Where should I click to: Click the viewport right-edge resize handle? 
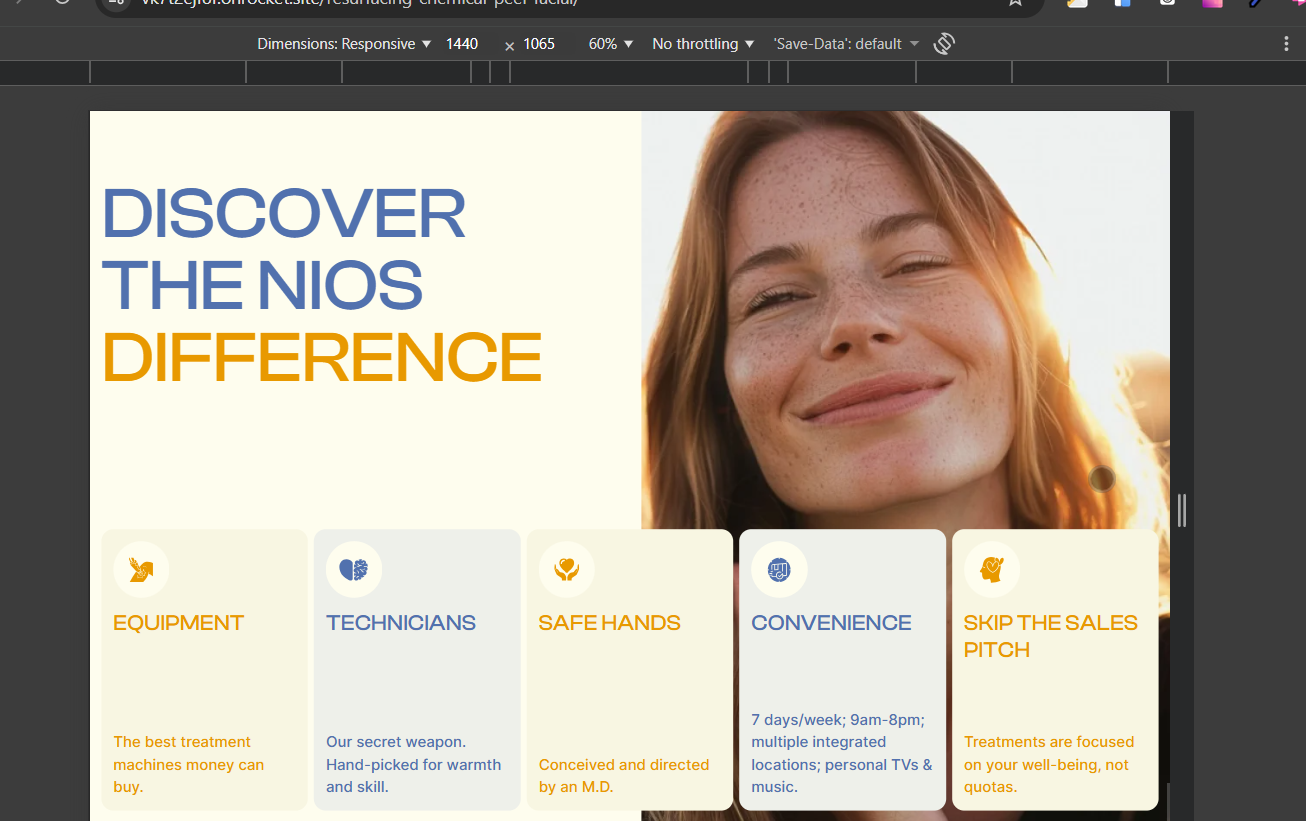pos(1182,510)
